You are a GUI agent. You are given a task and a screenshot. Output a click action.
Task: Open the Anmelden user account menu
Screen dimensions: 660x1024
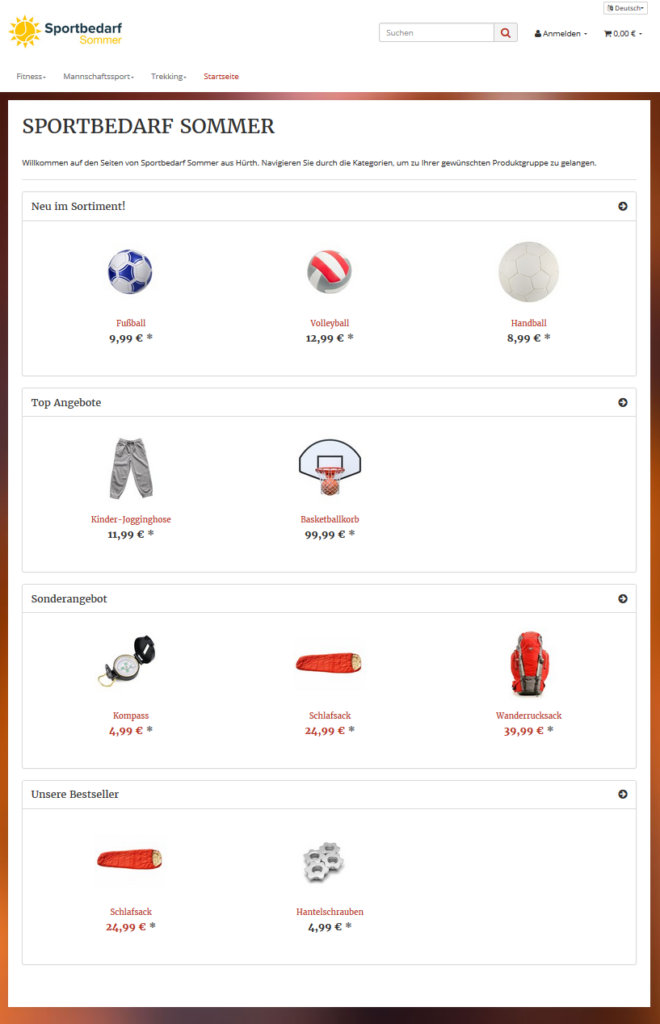click(x=561, y=33)
